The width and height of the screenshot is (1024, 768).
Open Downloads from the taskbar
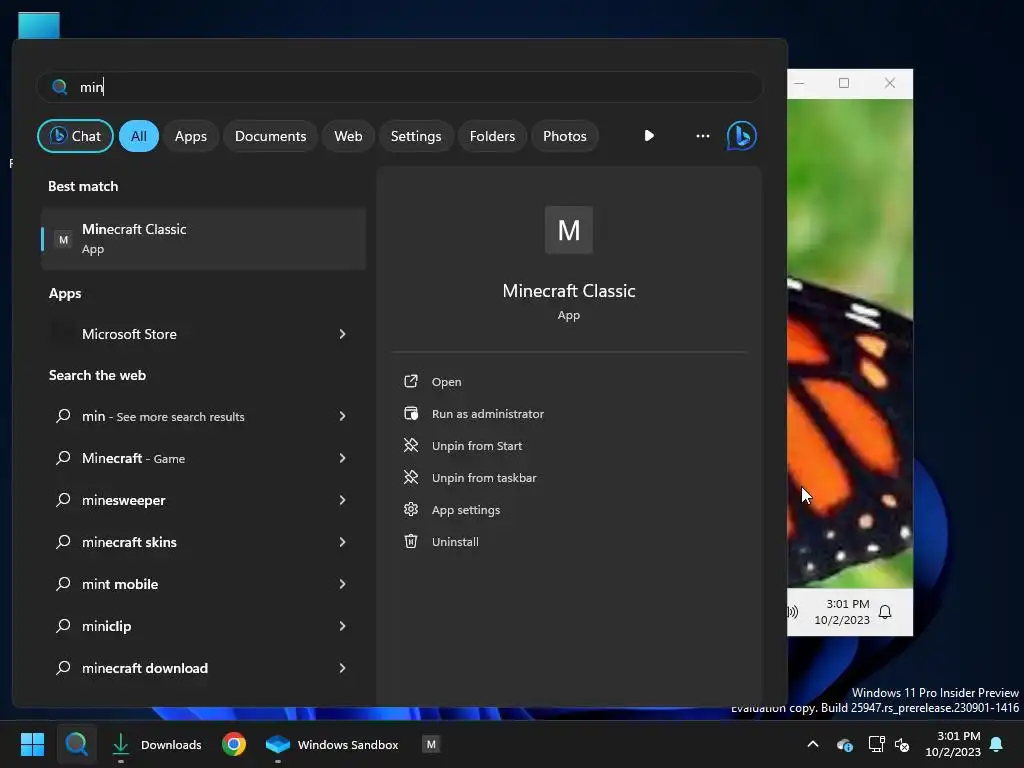157,744
